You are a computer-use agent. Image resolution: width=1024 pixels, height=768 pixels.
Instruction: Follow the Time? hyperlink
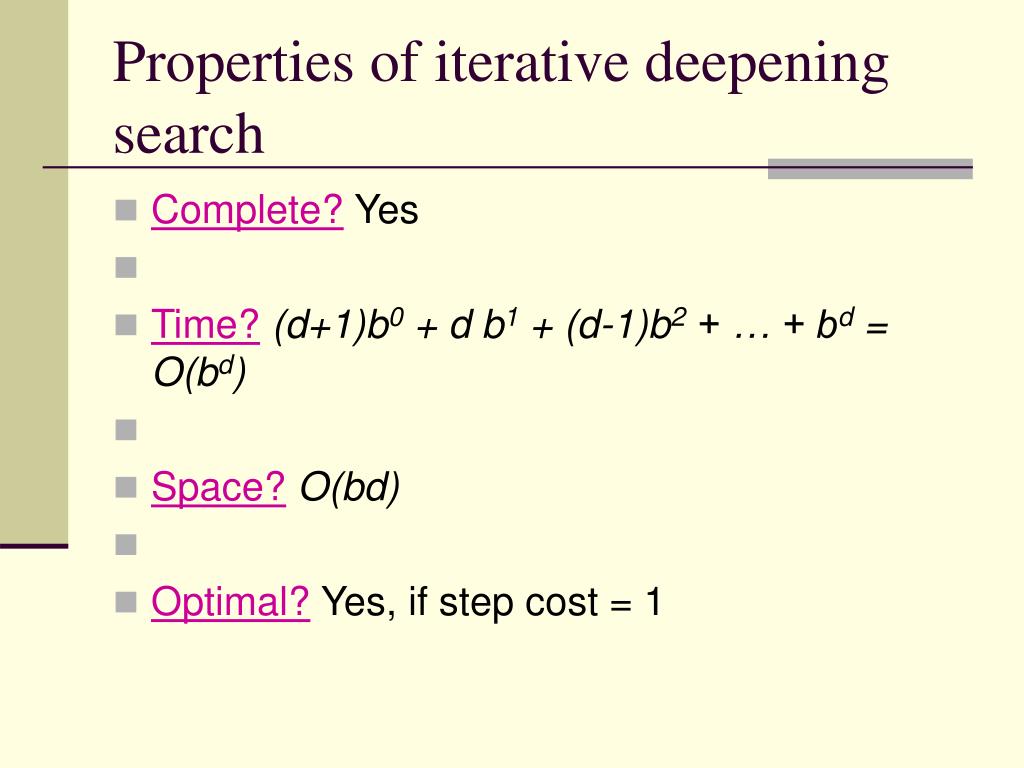(x=205, y=325)
